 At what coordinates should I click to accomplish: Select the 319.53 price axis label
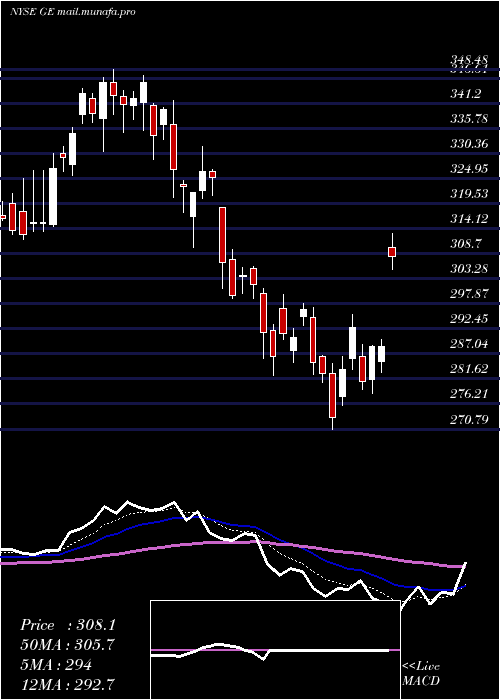(469, 194)
